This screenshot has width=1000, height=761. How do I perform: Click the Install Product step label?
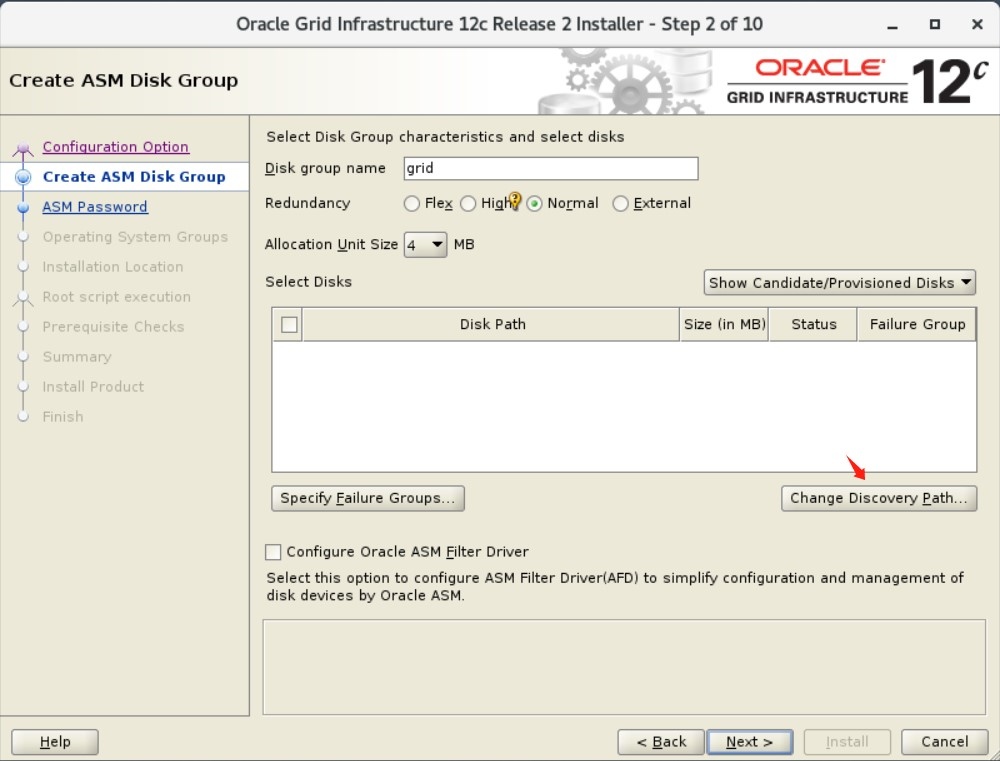point(93,387)
